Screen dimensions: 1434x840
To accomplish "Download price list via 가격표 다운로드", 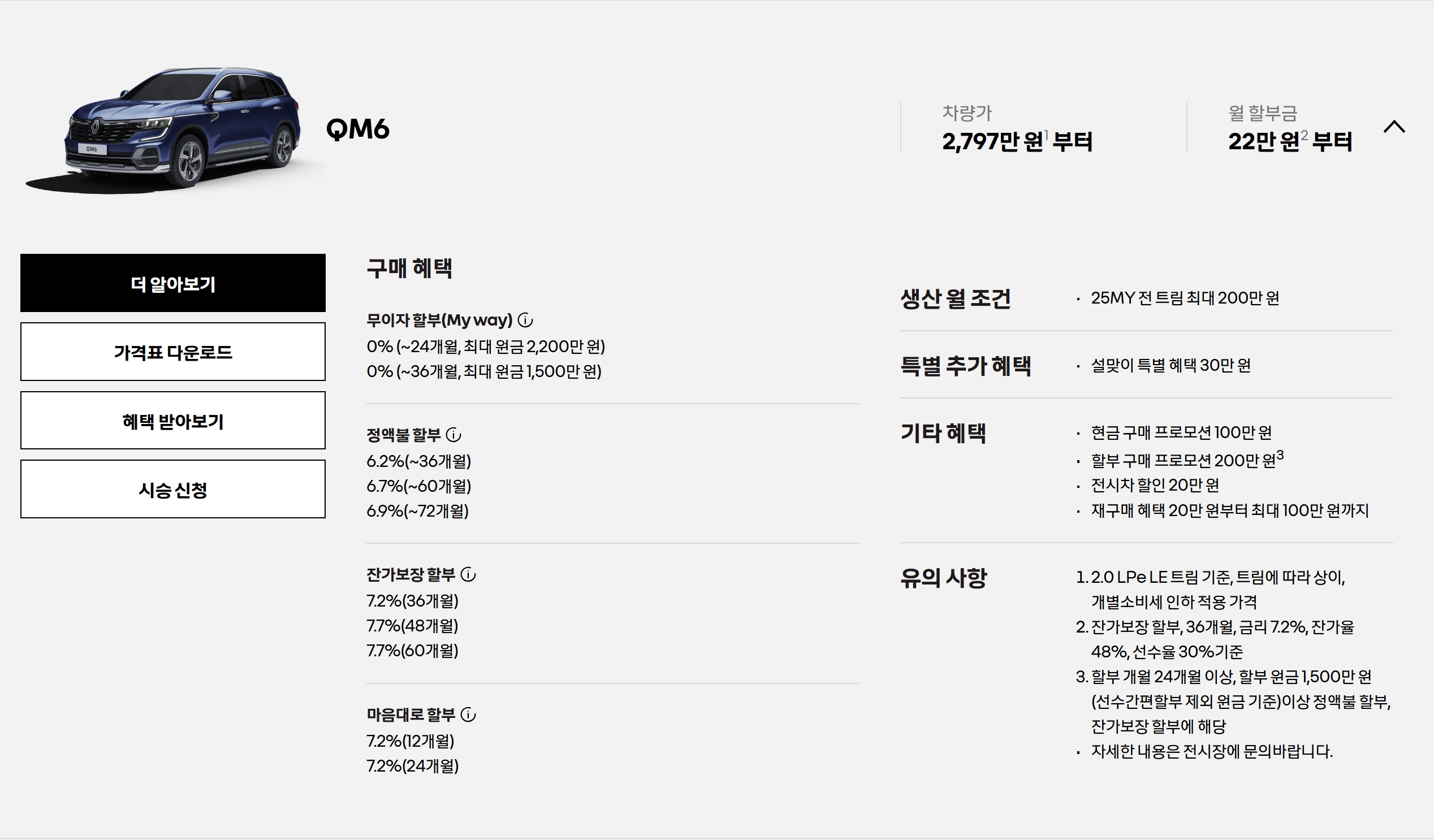I will [173, 352].
